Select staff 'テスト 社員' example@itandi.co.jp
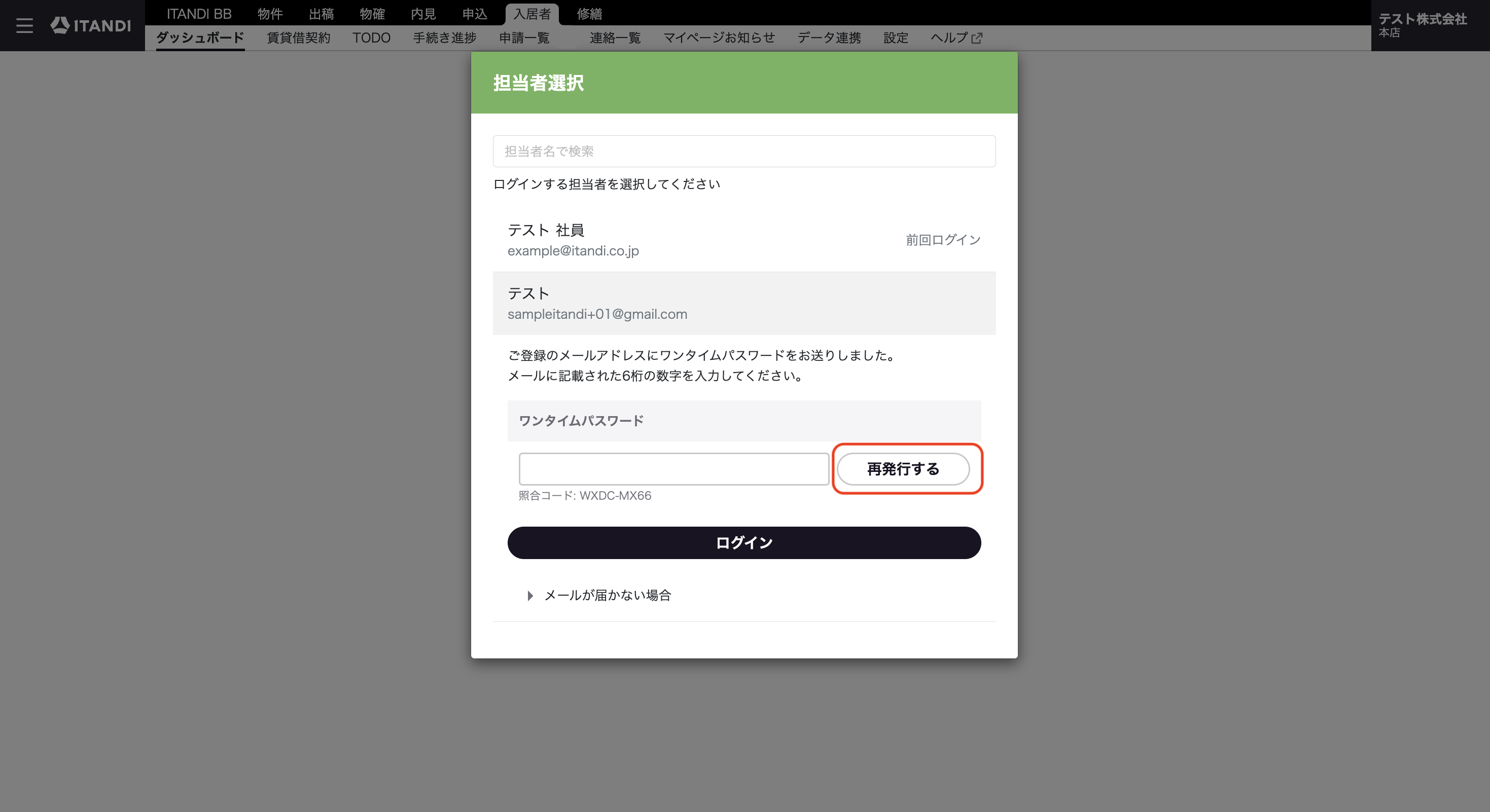 pyautogui.click(x=744, y=240)
